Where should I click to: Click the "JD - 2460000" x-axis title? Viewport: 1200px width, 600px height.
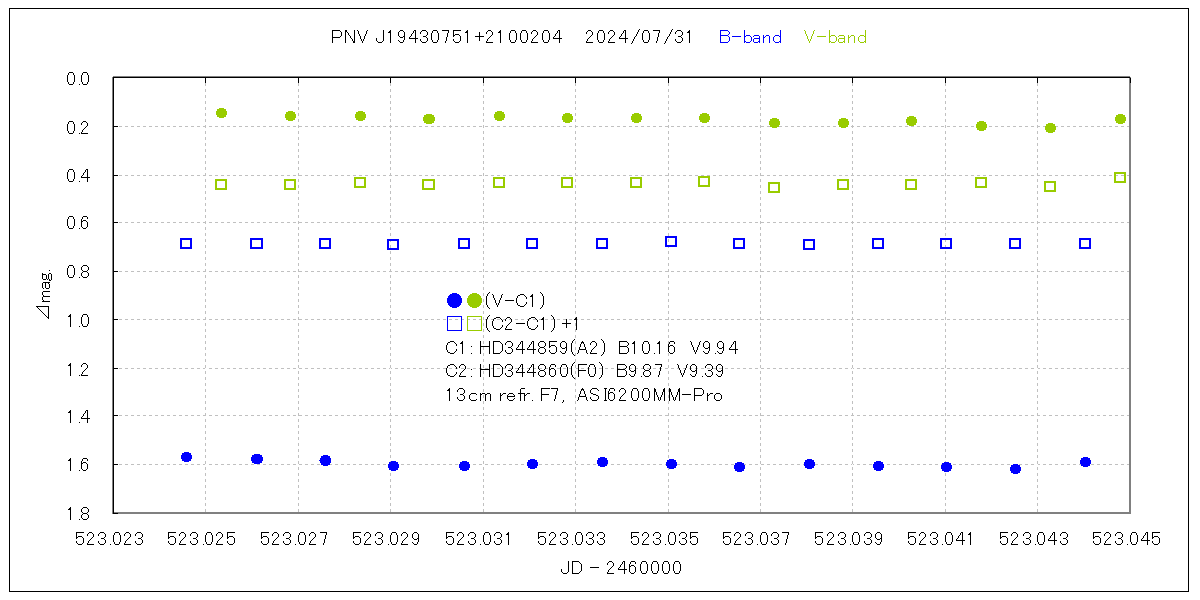[x=622, y=567]
